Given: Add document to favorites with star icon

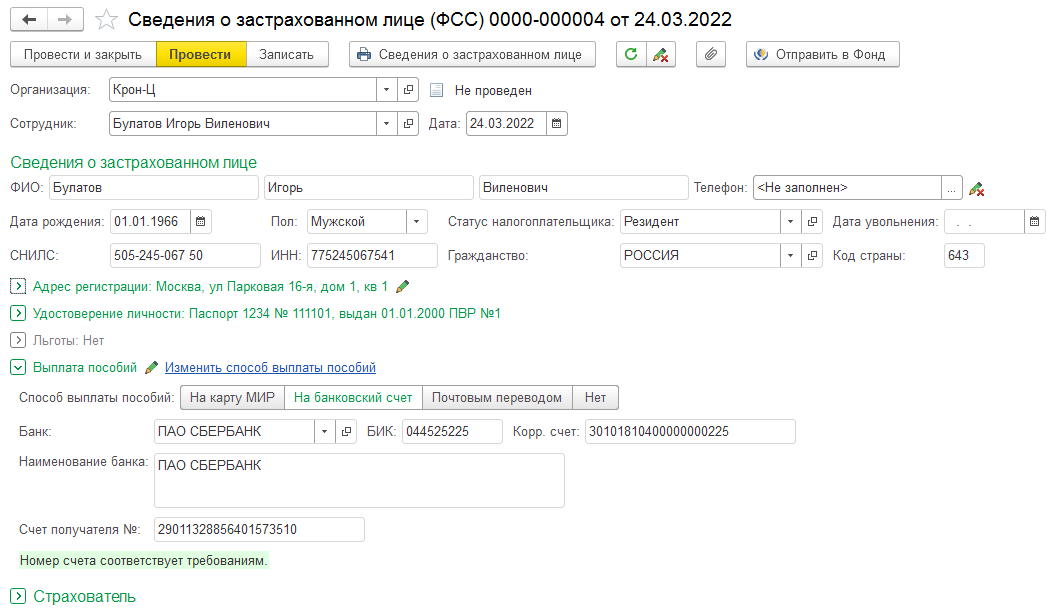Looking at the screenshot, I should (x=105, y=20).
